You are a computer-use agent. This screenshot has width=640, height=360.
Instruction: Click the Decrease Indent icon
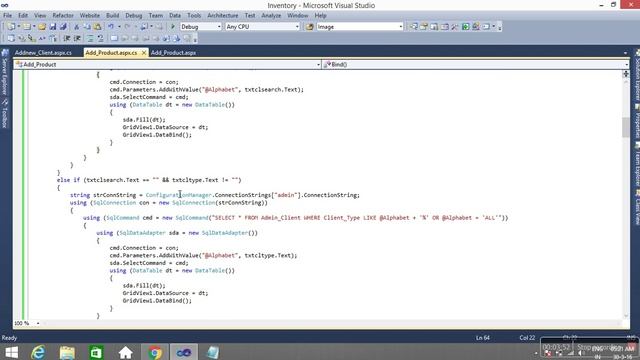(67, 39)
